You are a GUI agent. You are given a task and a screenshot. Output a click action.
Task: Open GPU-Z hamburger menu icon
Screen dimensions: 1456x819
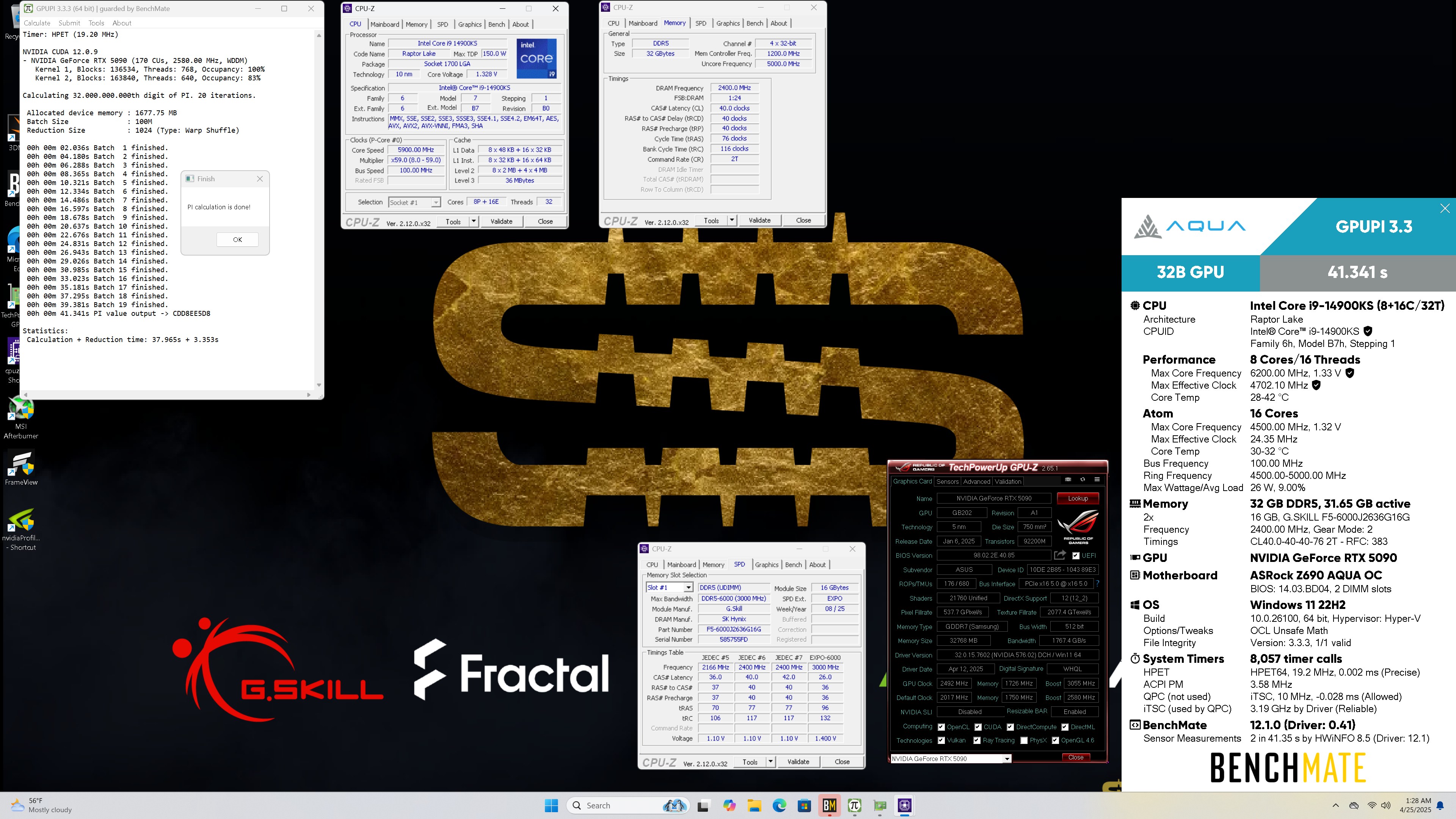[1097, 479]
